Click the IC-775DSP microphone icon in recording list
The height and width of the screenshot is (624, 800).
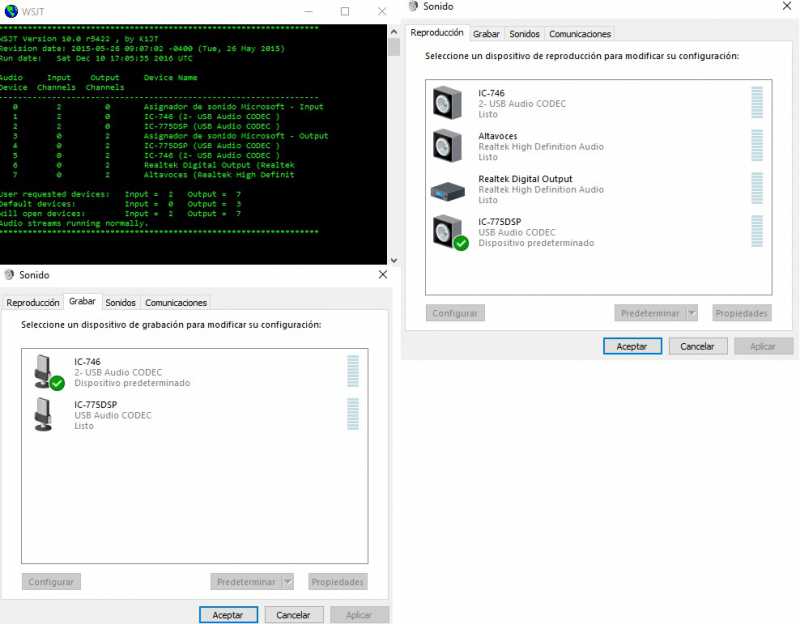pyautogui.click(x=43, y=415)
